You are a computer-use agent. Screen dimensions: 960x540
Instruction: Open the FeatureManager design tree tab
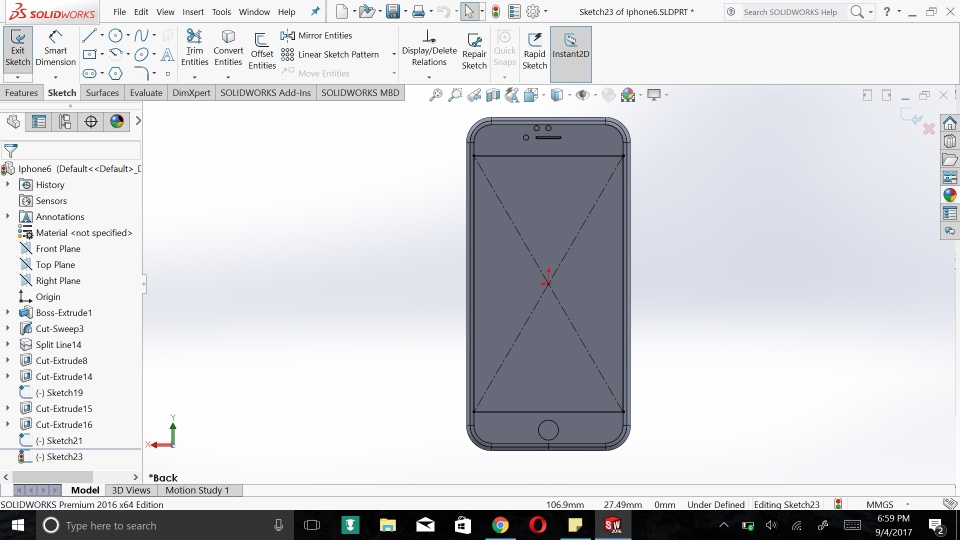click(13, 122)
